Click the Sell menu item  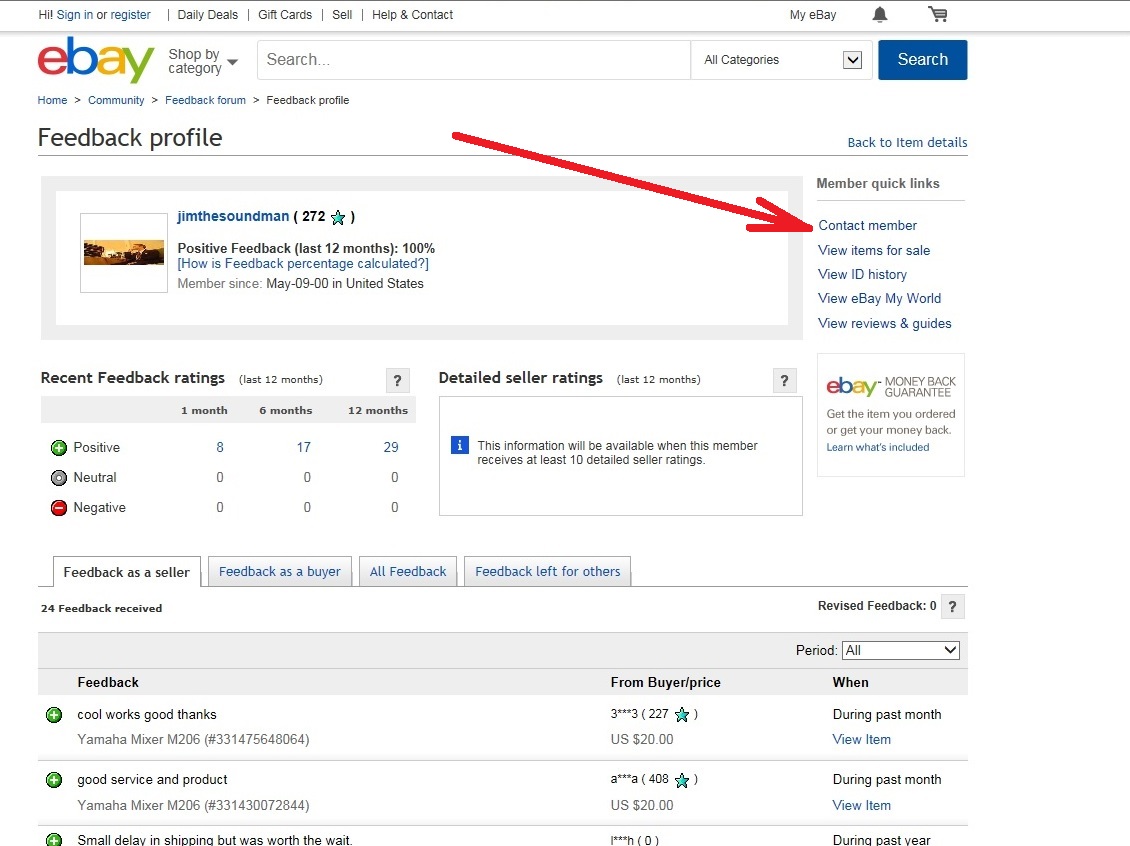tap(342, 14)
